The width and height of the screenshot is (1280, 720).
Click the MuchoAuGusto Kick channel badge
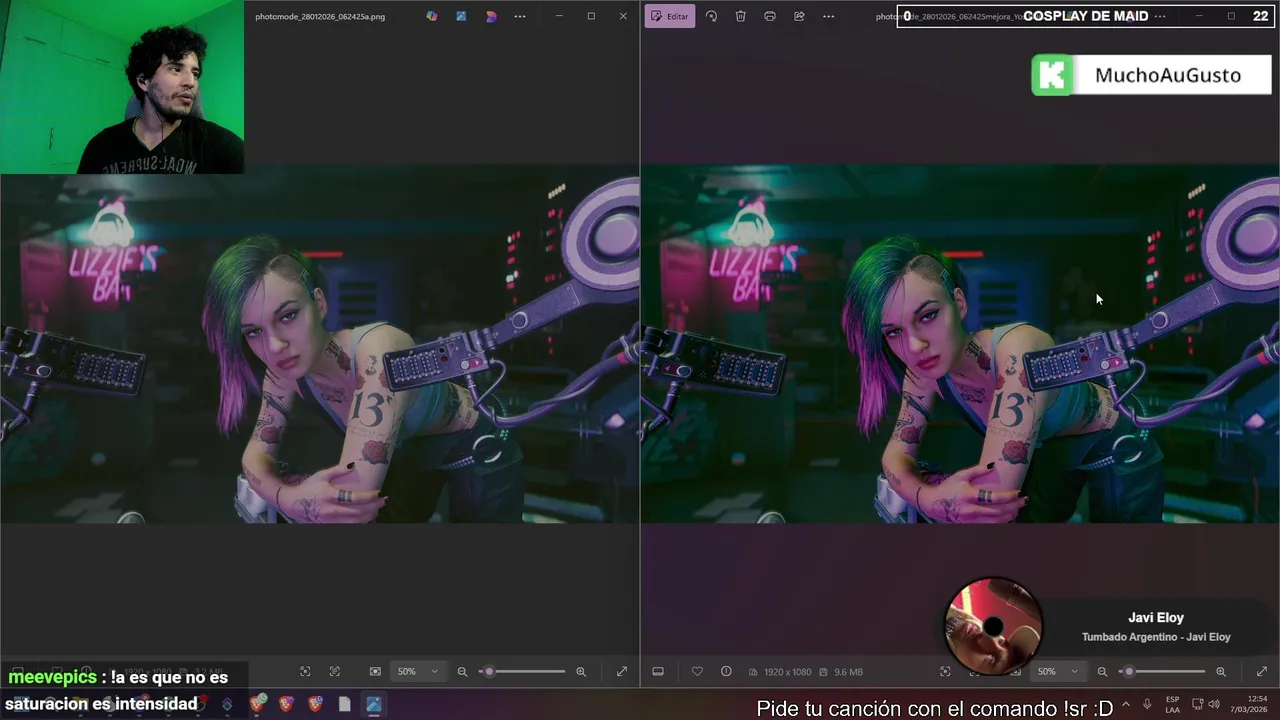[x=1151, y=75]
